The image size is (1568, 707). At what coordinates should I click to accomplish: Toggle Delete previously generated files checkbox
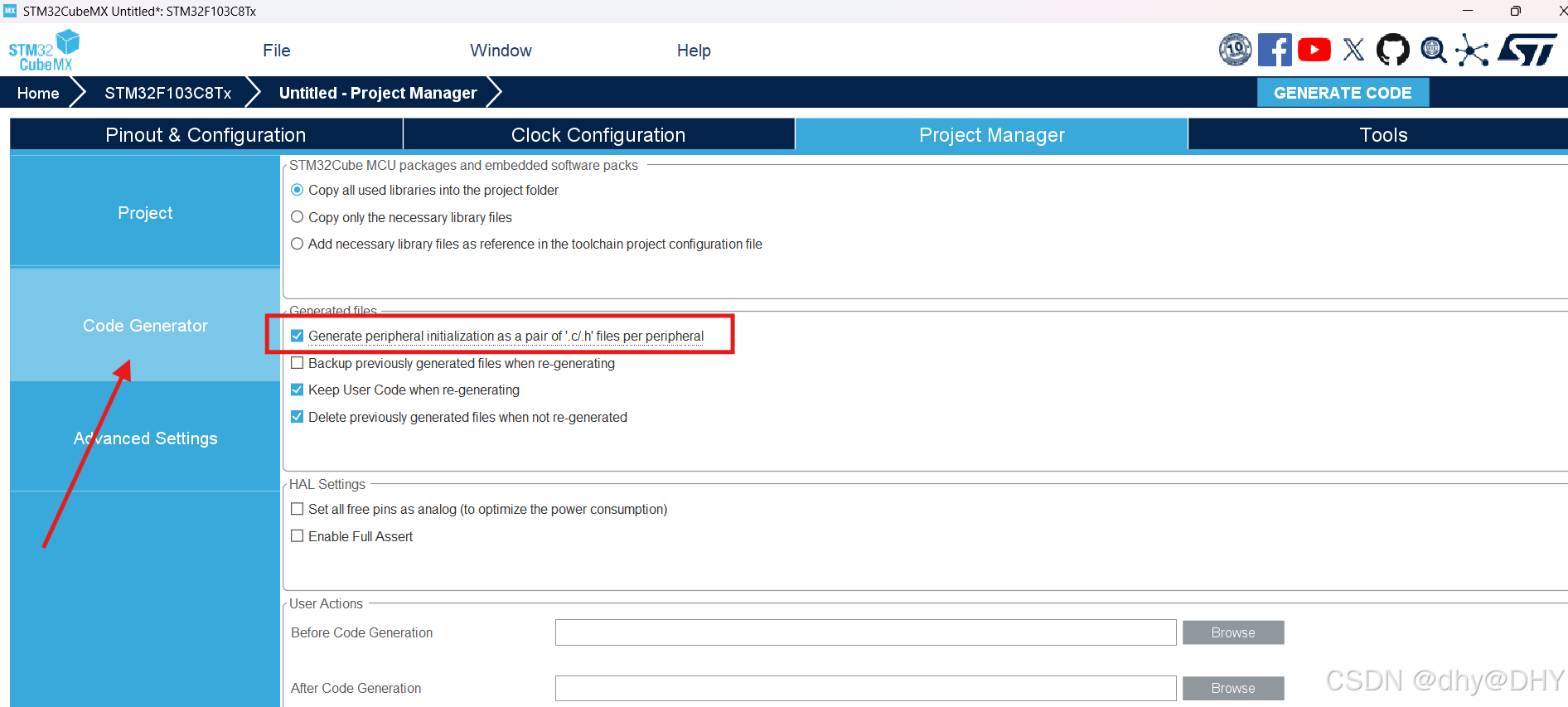coord(297,417)
